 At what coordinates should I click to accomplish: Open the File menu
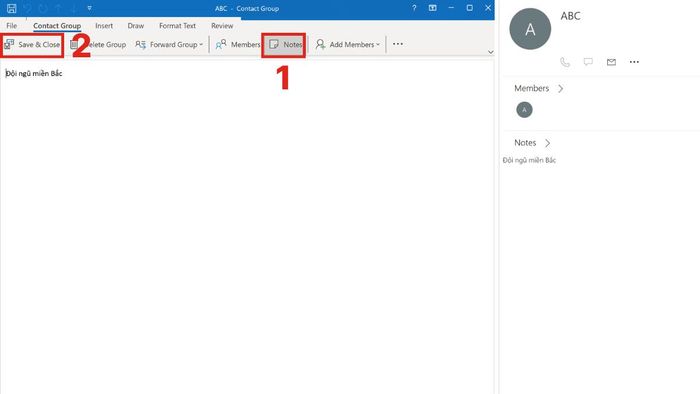coord(12,26)
